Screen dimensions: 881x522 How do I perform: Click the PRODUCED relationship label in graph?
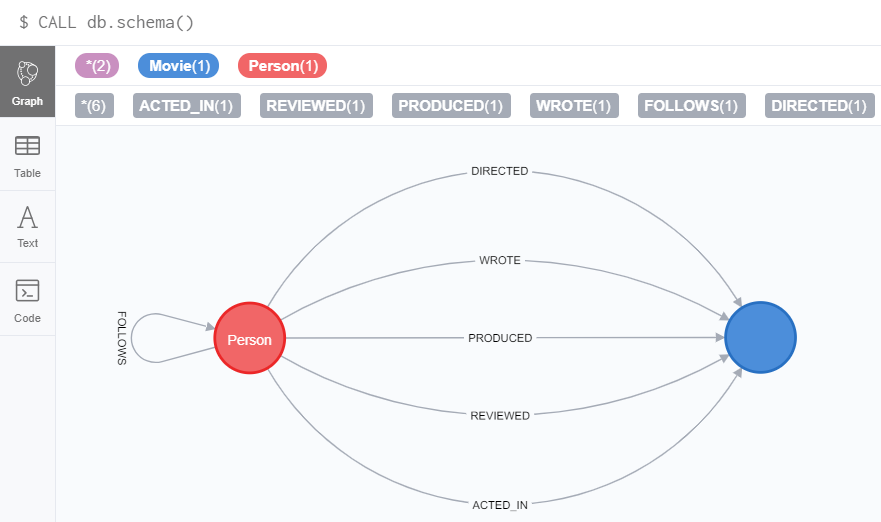pos(499,338)
